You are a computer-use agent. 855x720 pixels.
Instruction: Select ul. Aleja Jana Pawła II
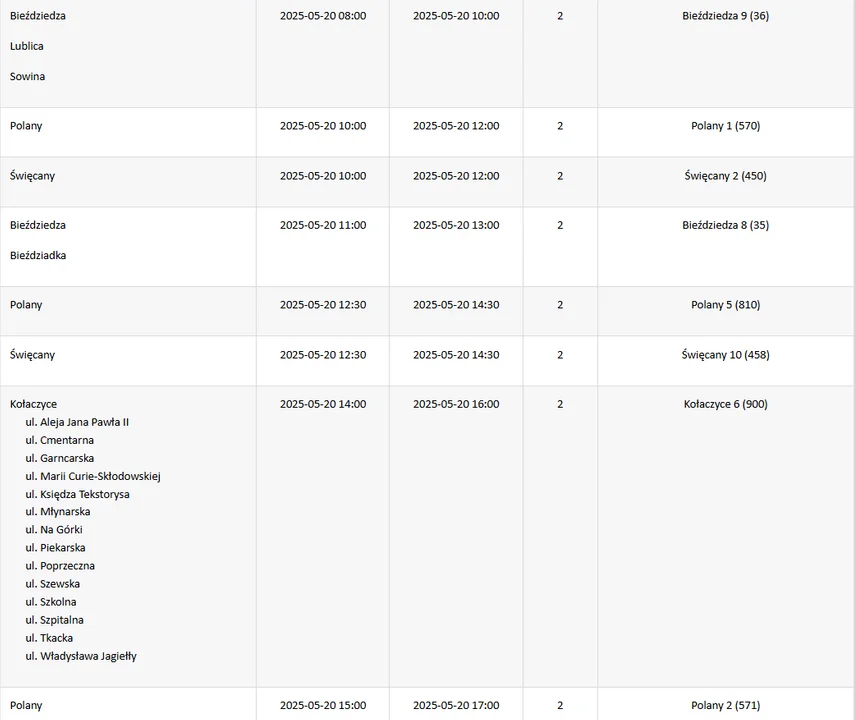pos(77,422)
